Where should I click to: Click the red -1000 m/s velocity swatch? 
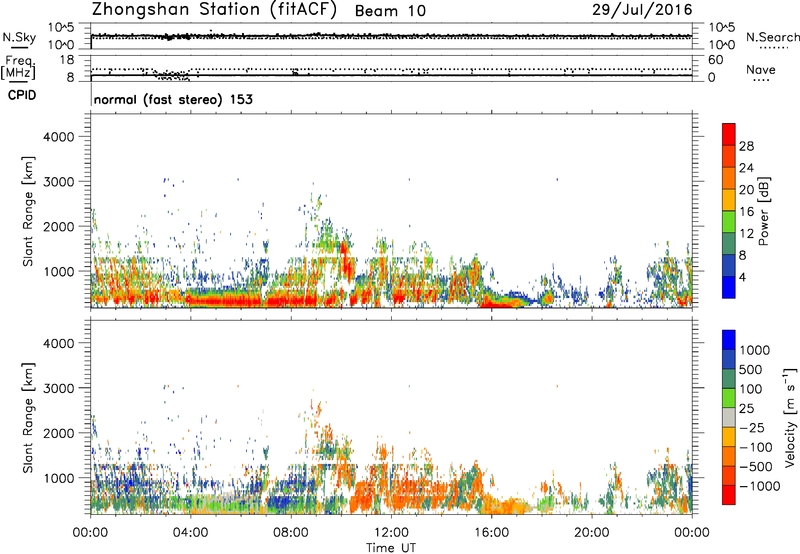pos(729,495)
